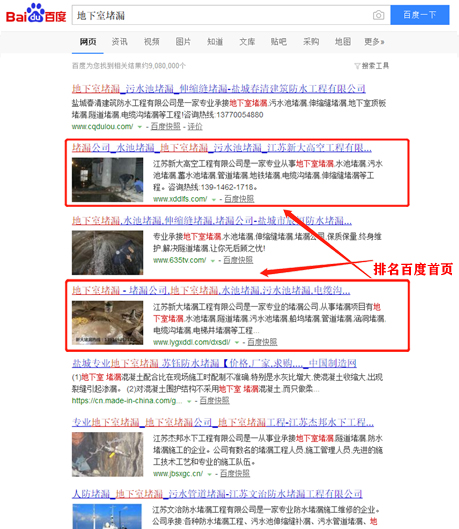Expand dropdown arrow beside www.xddlfs.com
The height and width of the screenshot is (529, 459).
click(x=213, y=200)
